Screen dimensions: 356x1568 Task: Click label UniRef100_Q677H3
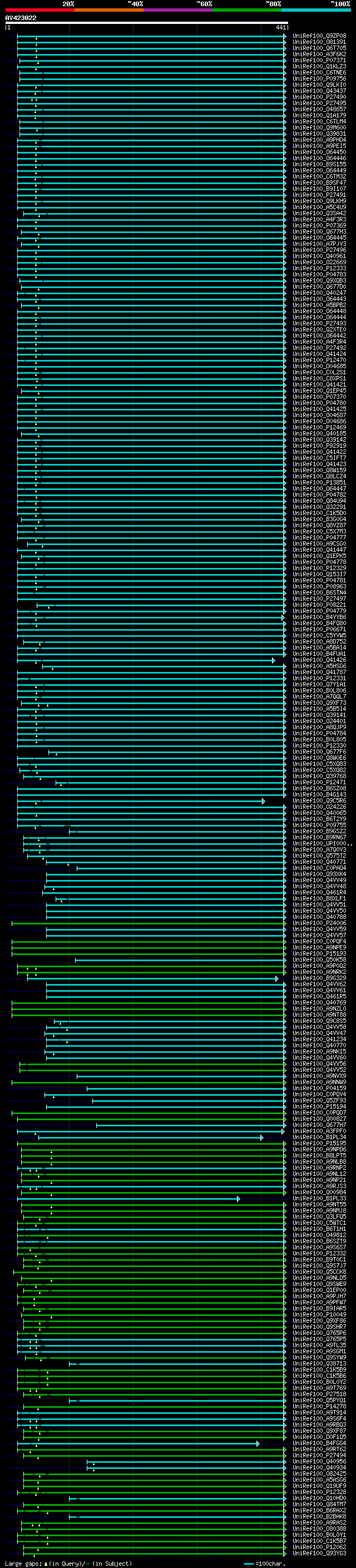tap(319, 231)
